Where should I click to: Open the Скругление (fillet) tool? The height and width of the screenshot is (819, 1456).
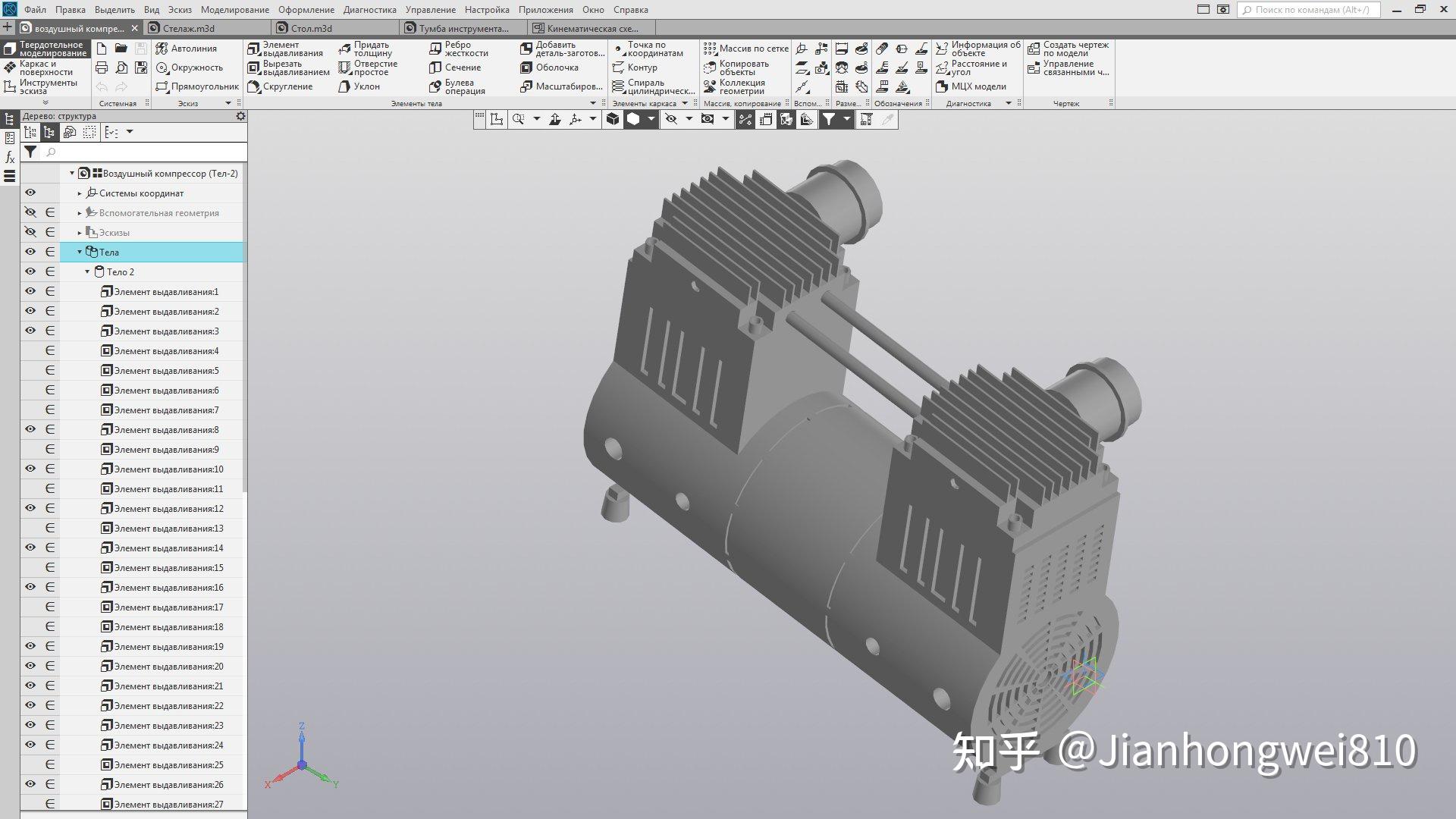(287, 86)
